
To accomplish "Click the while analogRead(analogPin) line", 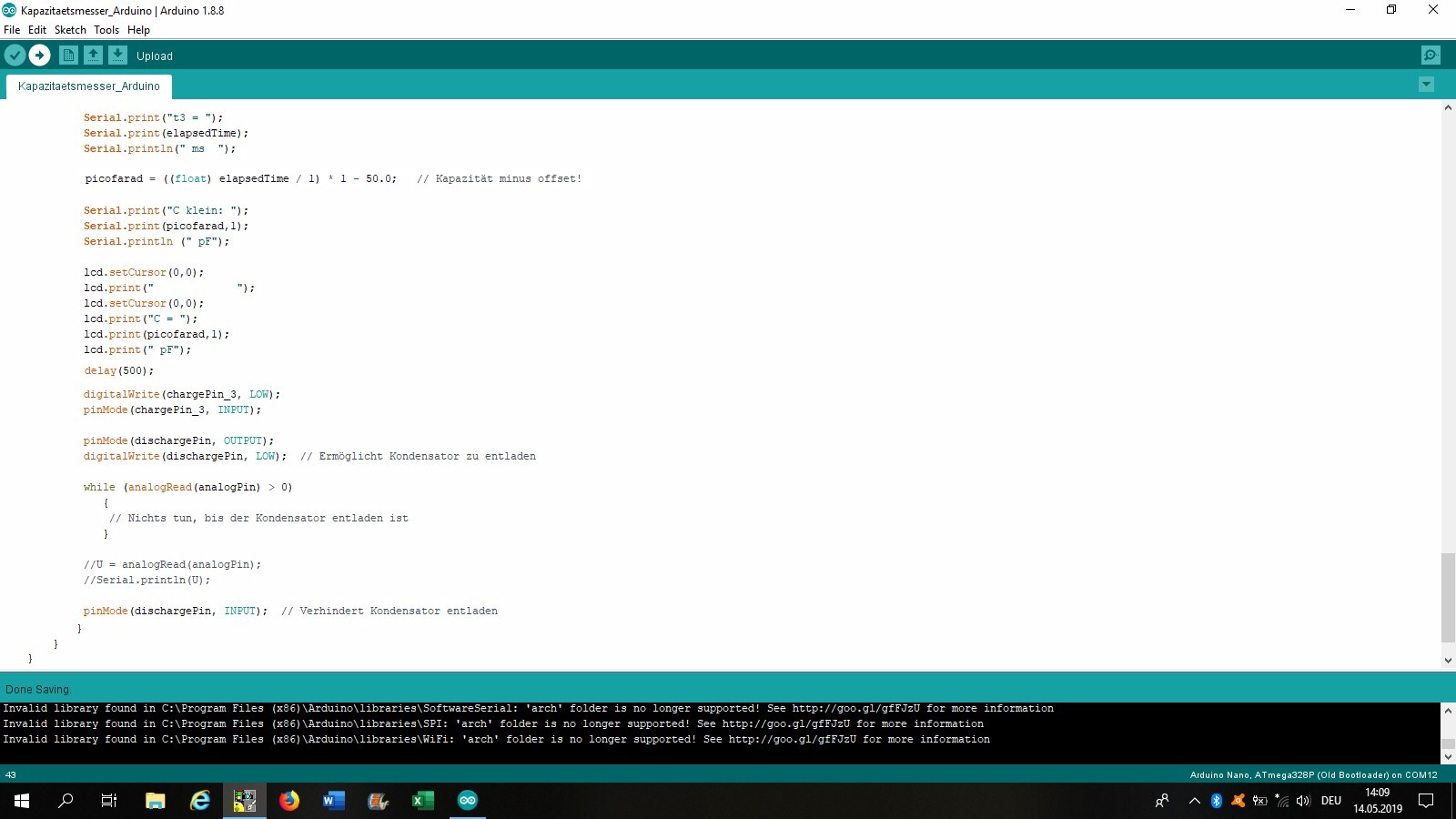I will (x=187, y=488).
